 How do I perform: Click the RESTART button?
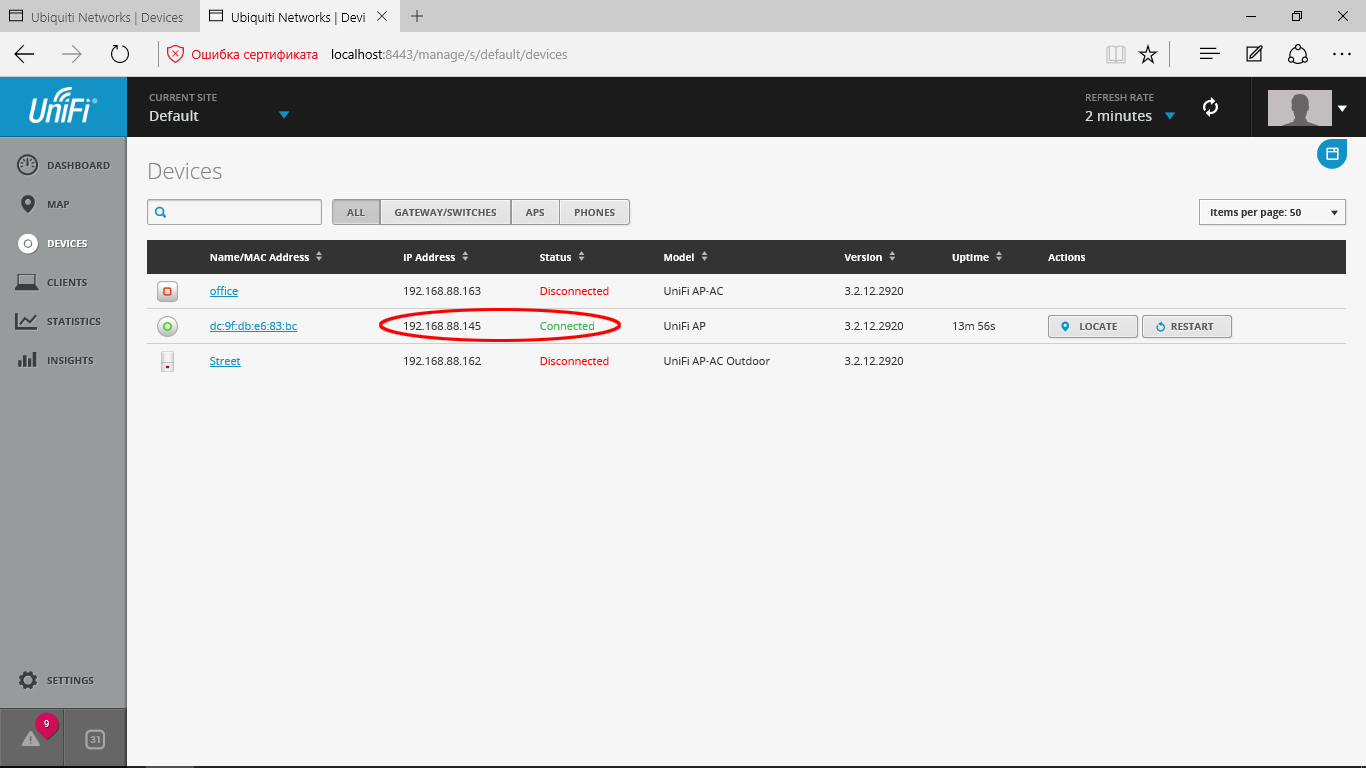(x=1187, y=326)
